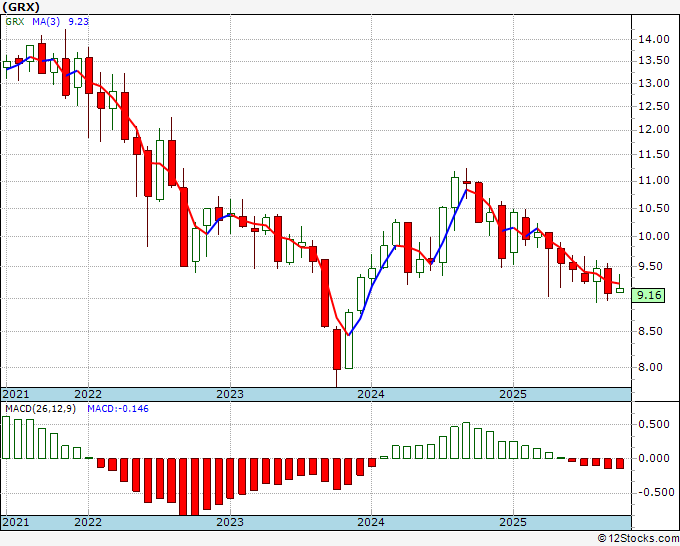680x546 pixels.
Task: Click the latest small green candlestick near 9.16
Action: tap(620, 290)
